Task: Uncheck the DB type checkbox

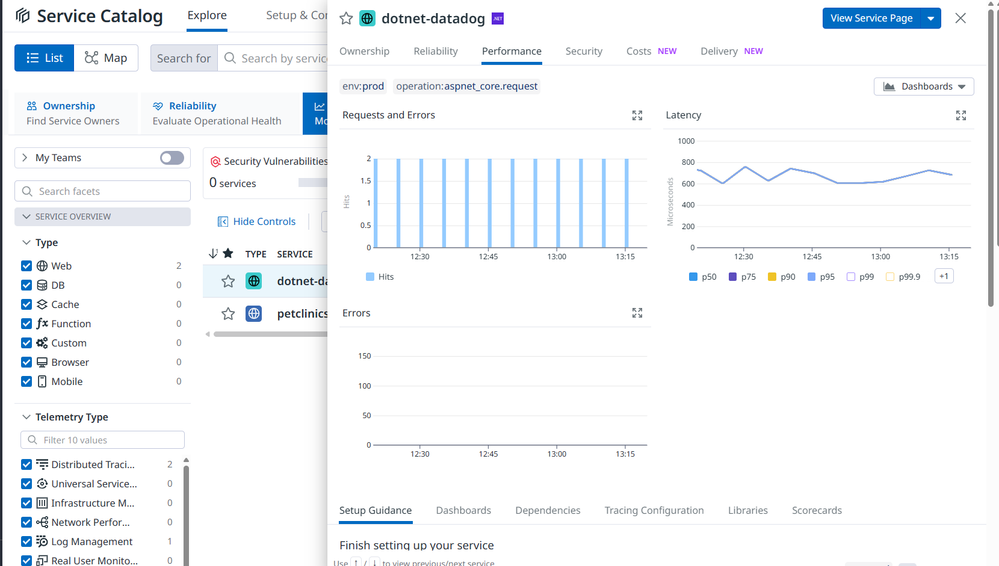Action: (26, 285)
